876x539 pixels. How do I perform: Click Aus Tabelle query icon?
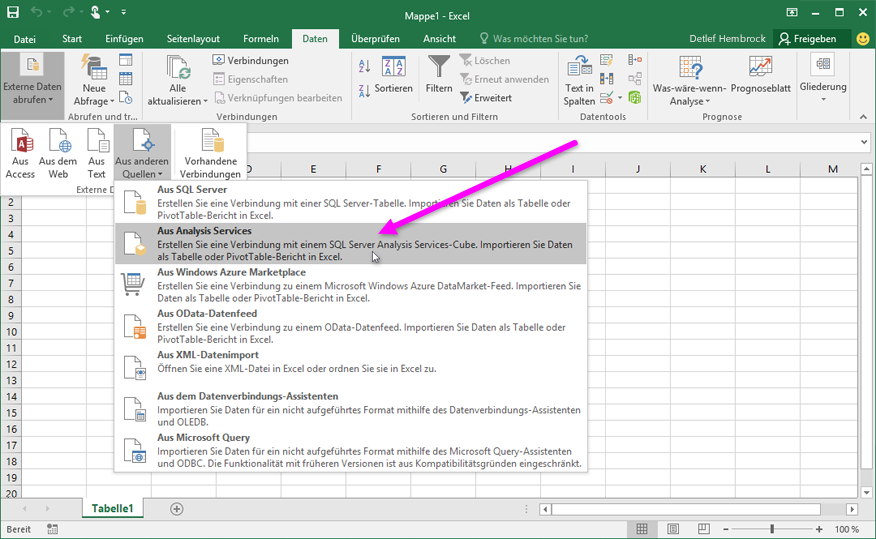coord(126,79)
